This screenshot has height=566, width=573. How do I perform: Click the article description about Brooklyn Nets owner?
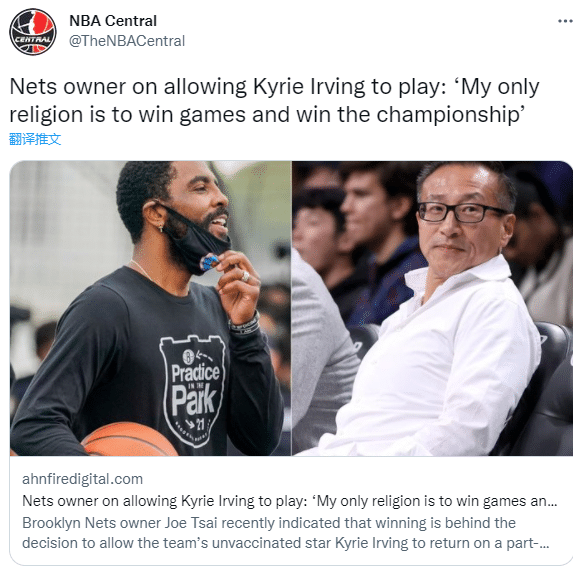pyautogui.click(x=285, y=533)
